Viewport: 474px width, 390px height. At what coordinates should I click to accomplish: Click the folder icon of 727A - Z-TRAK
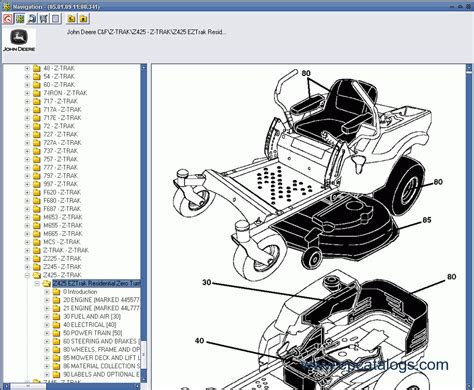click(x=37, y=143)
